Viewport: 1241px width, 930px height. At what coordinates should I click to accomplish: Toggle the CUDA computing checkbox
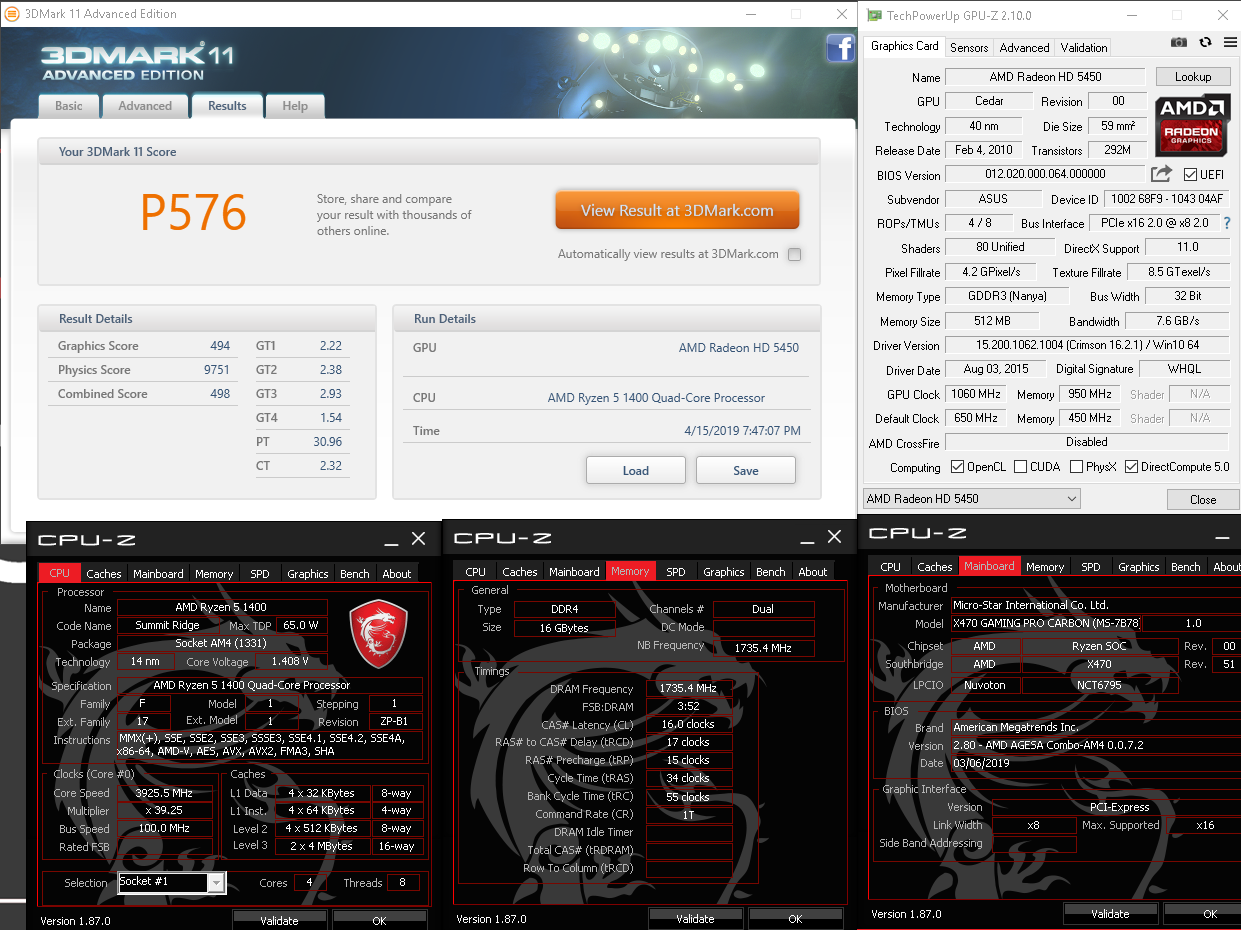coord(1020,467)
